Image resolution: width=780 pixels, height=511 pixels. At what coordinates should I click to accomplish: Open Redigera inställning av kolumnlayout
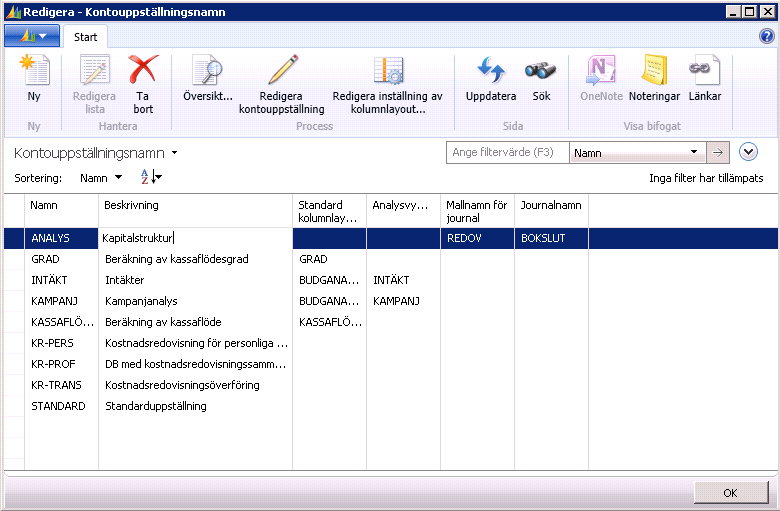388,70
